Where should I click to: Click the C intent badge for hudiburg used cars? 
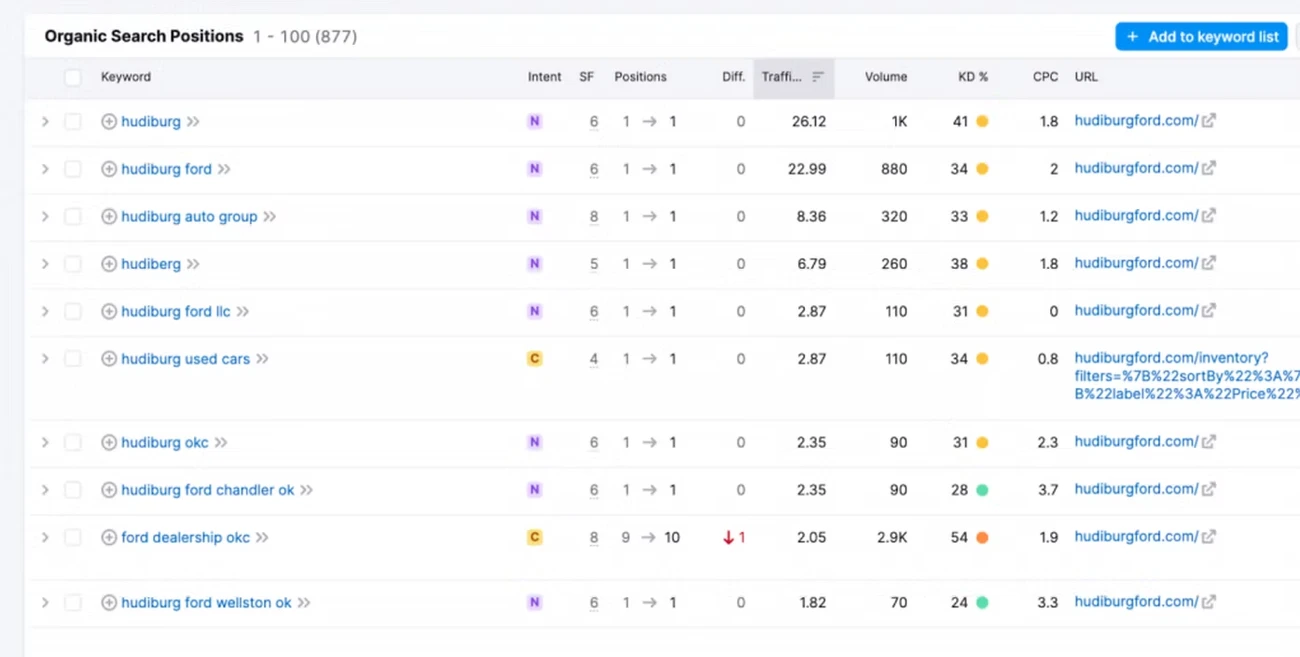(534, 359)
